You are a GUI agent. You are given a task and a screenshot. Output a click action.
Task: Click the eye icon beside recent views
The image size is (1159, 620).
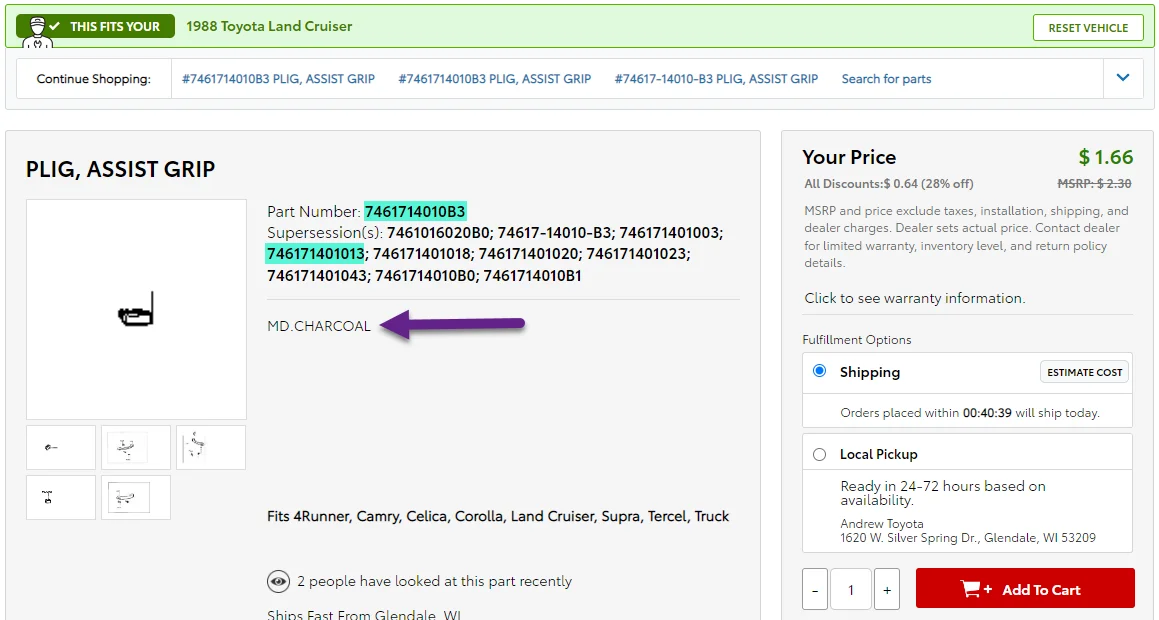click(278, 582)
